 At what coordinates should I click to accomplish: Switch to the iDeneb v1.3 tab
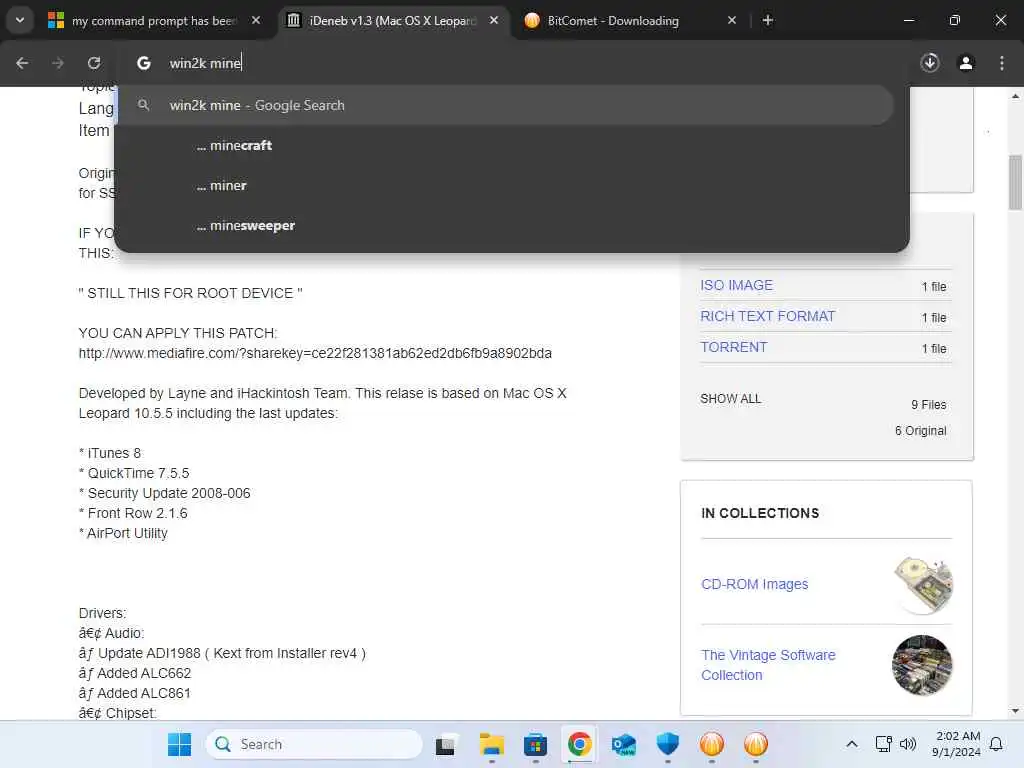point(393,21)
